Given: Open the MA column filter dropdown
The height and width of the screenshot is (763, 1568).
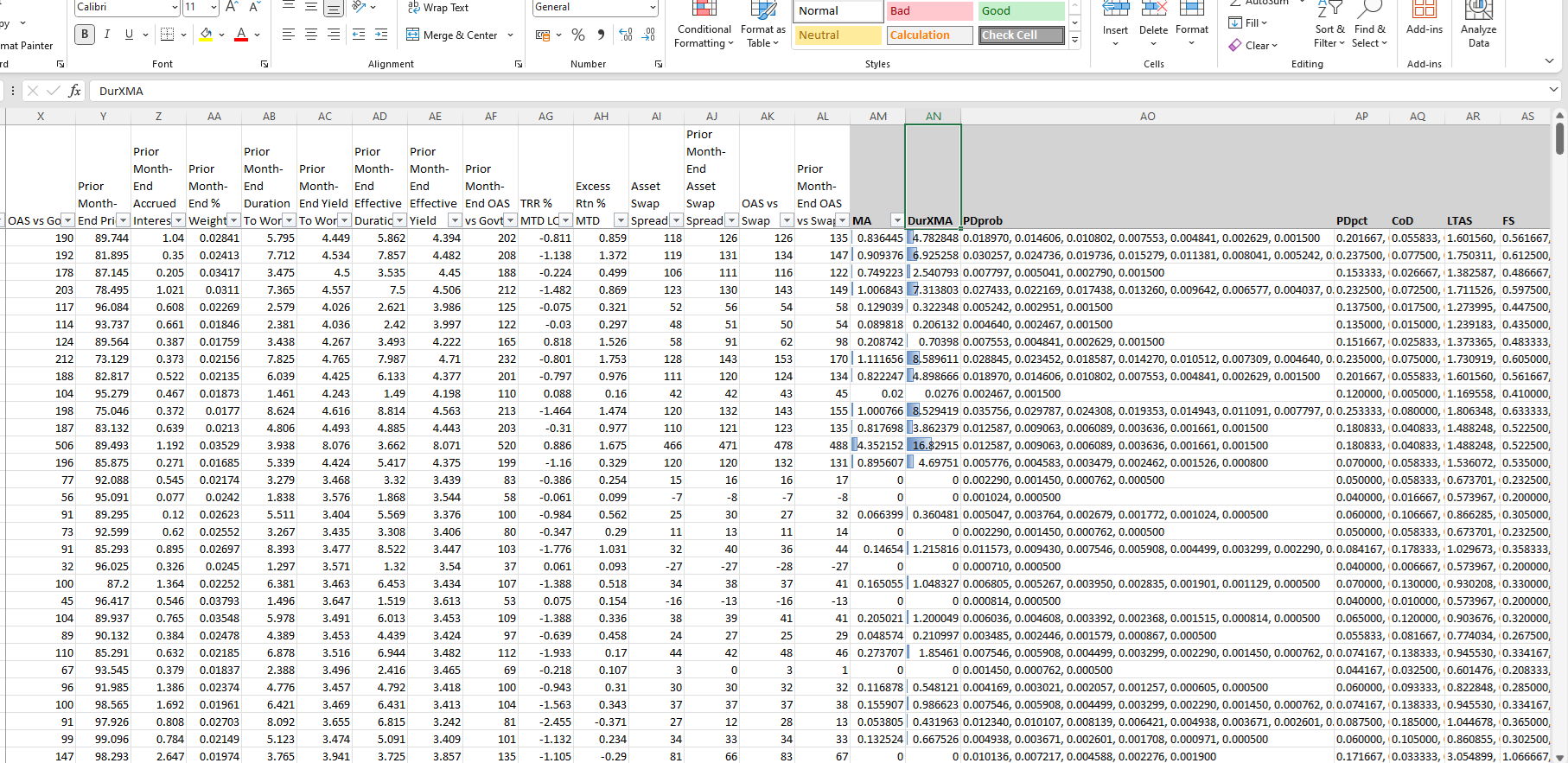Looking at the screenshot, I should [x=897, y=221].
